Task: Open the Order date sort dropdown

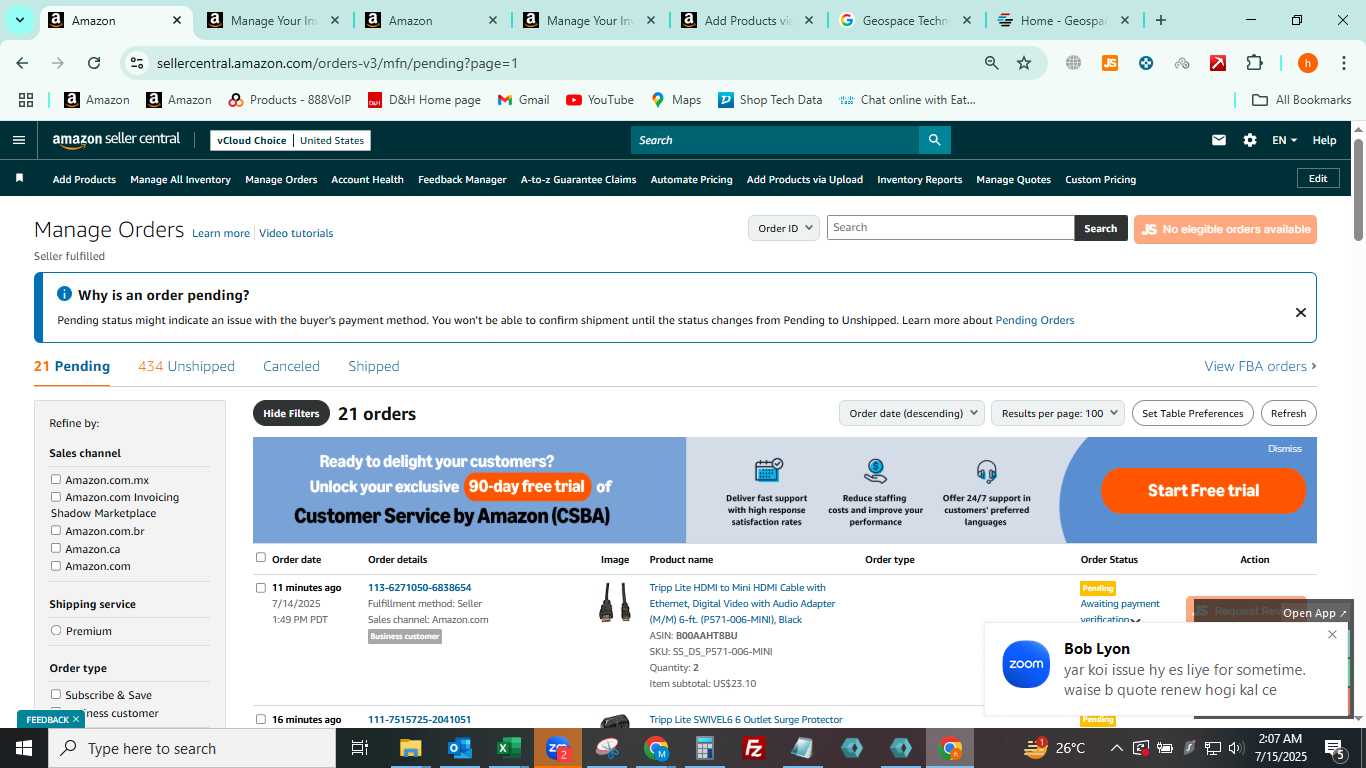Action: click(x=911, y=413)
